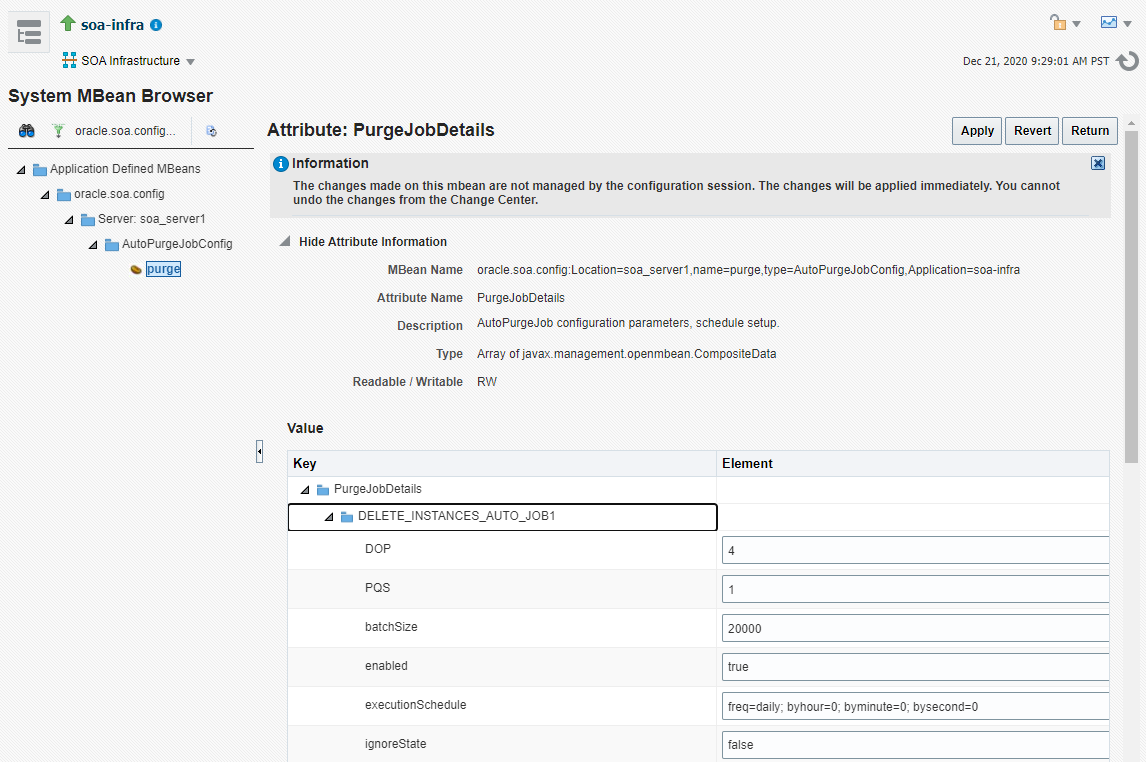Collapse the navigation pane splitter arrow
This screenshot has width=1146, height=762.
(x=259, y=452)
